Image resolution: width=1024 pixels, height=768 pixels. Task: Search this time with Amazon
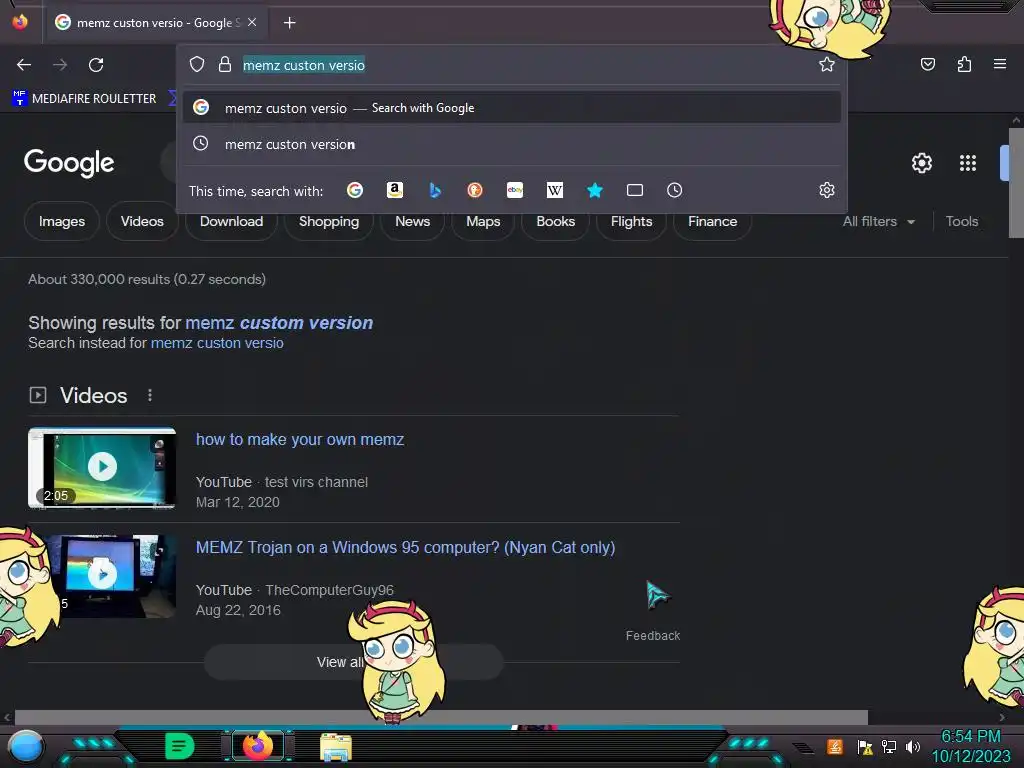(x=394, y=190)
